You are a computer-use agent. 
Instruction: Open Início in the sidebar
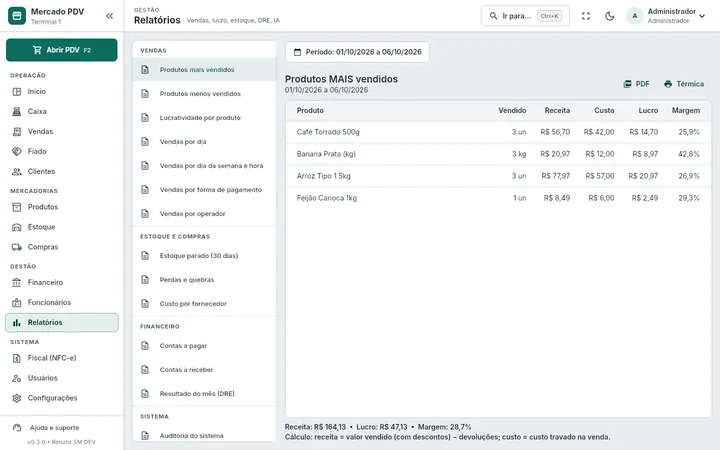(x=62, y=91)
